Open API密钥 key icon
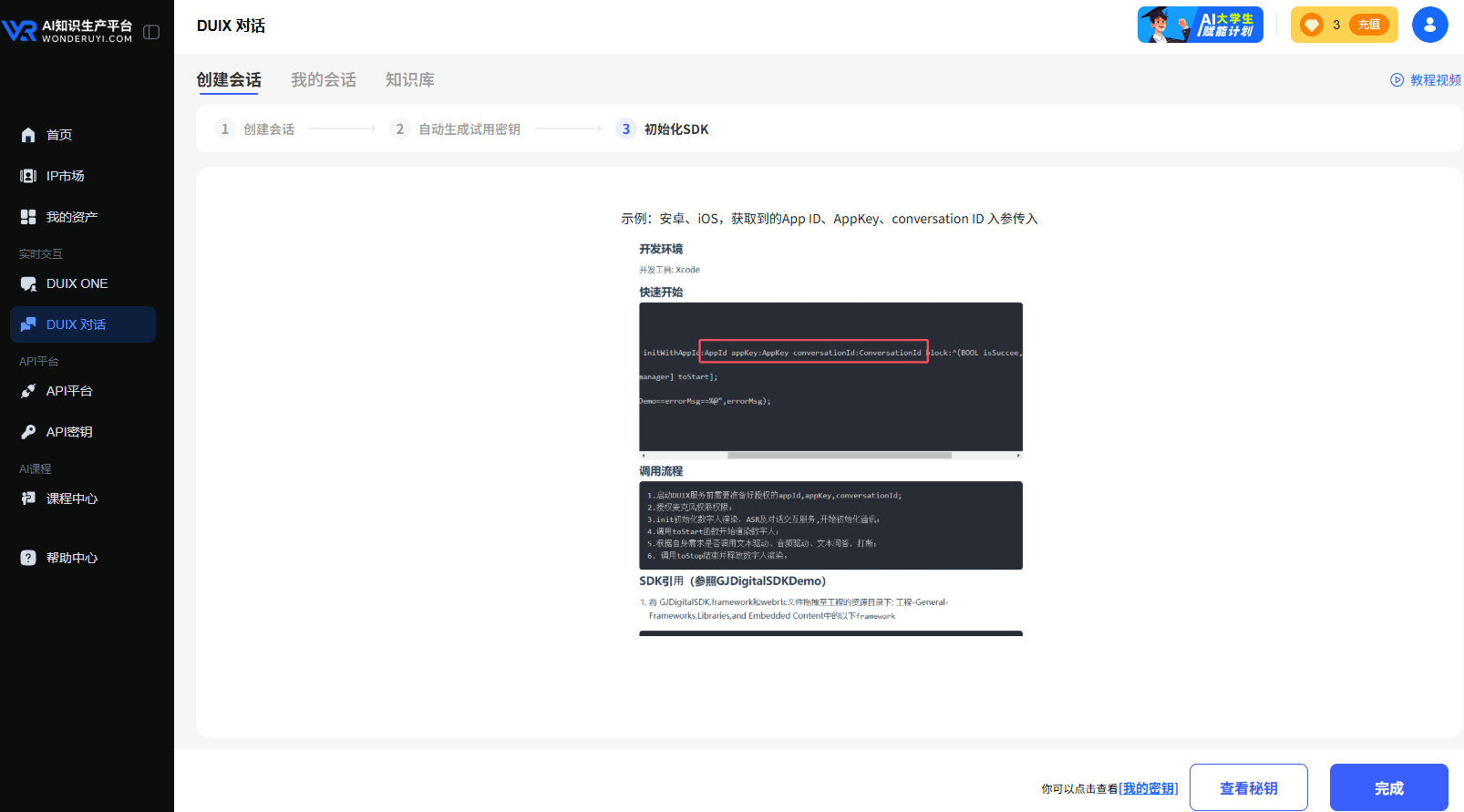The image size is (1464, 812). (x=28, y=432)
